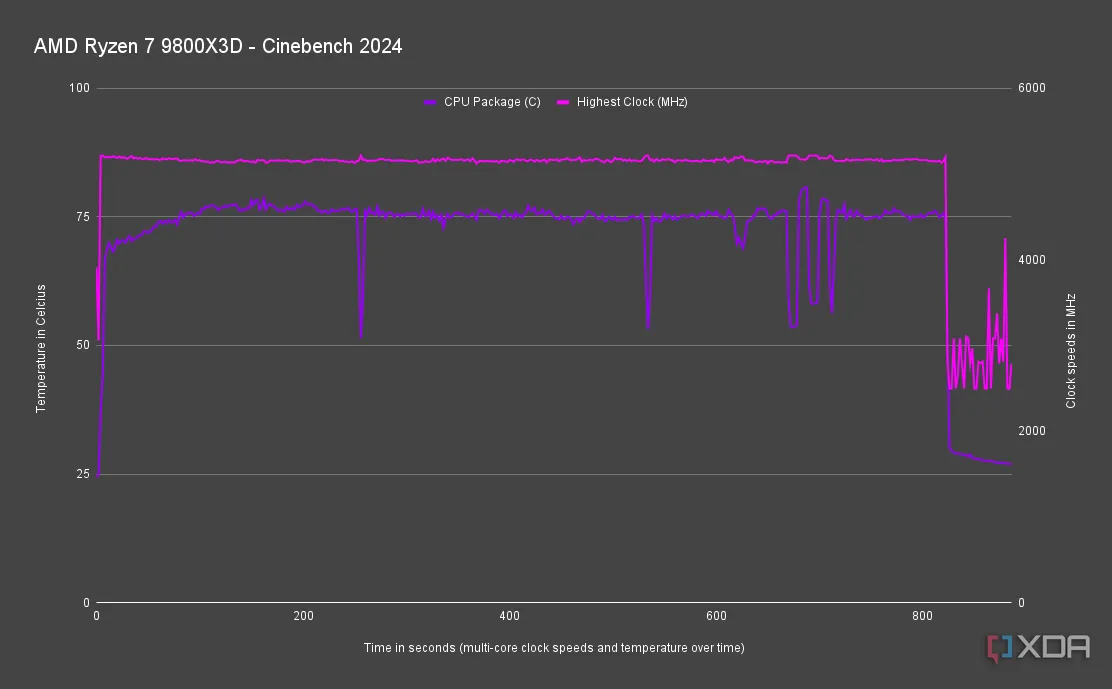Click the 800 tick on the time axis

[x=922, y=617]
